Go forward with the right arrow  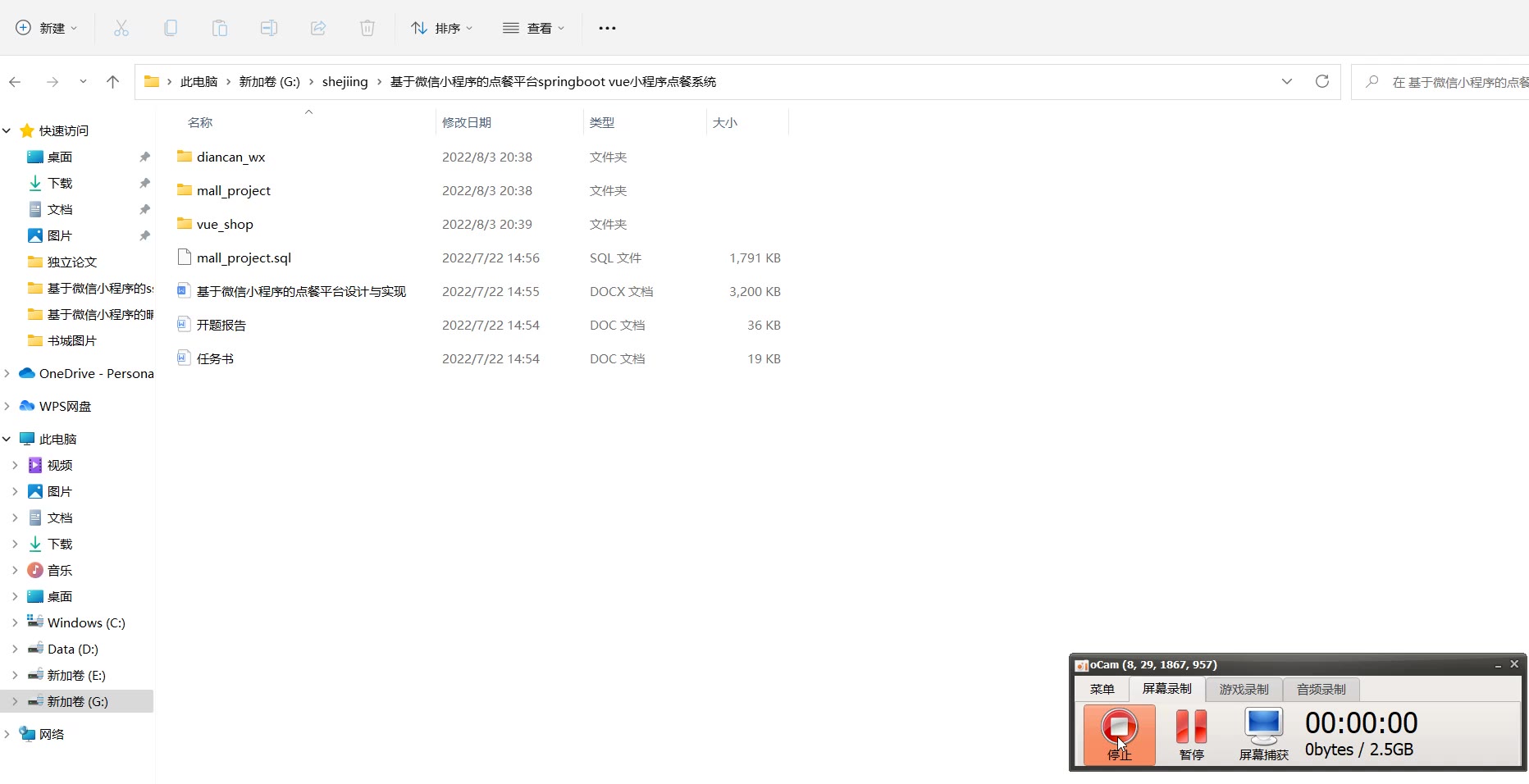52,82
